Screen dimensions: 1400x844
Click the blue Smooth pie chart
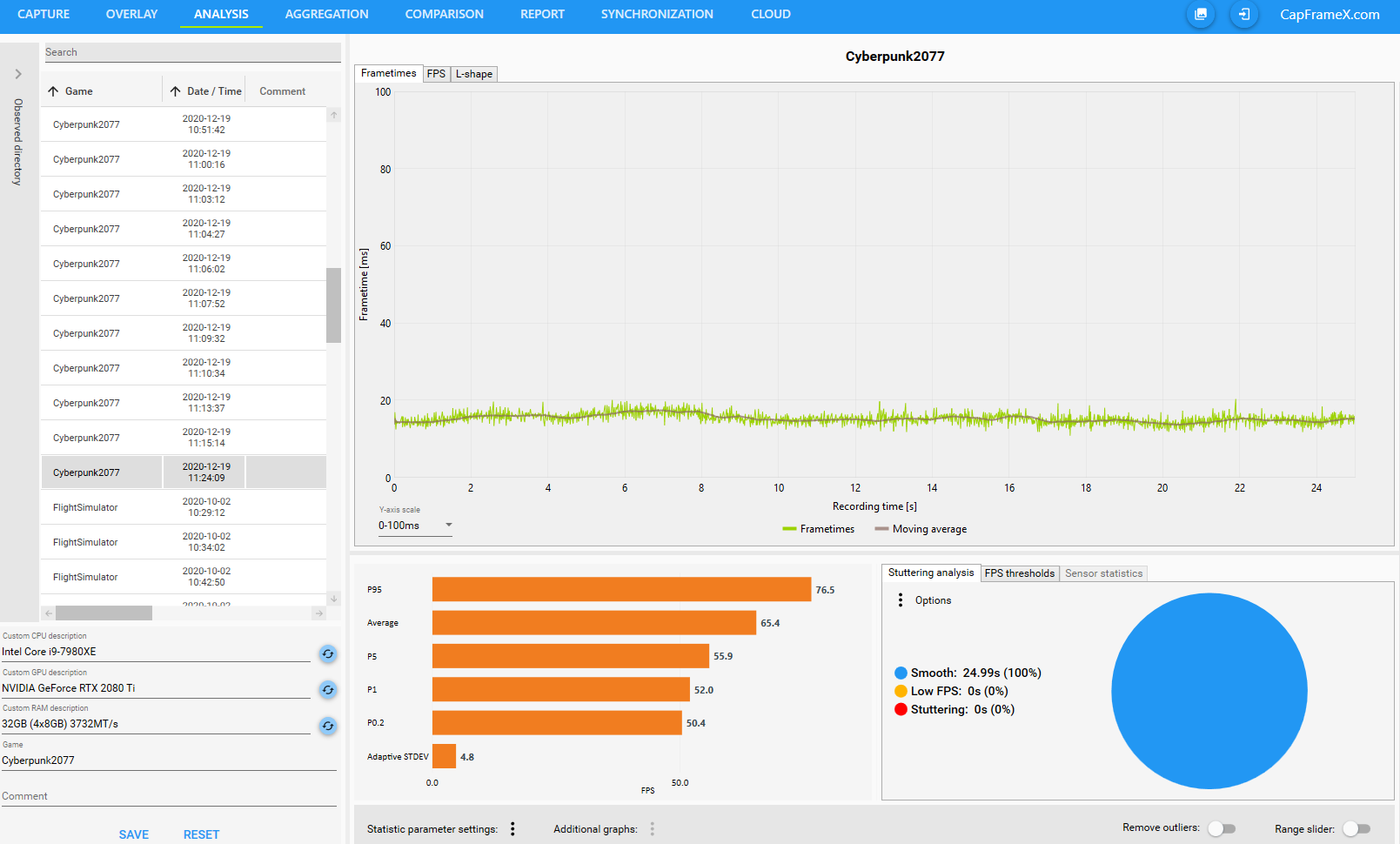[x=1209, y=691]
